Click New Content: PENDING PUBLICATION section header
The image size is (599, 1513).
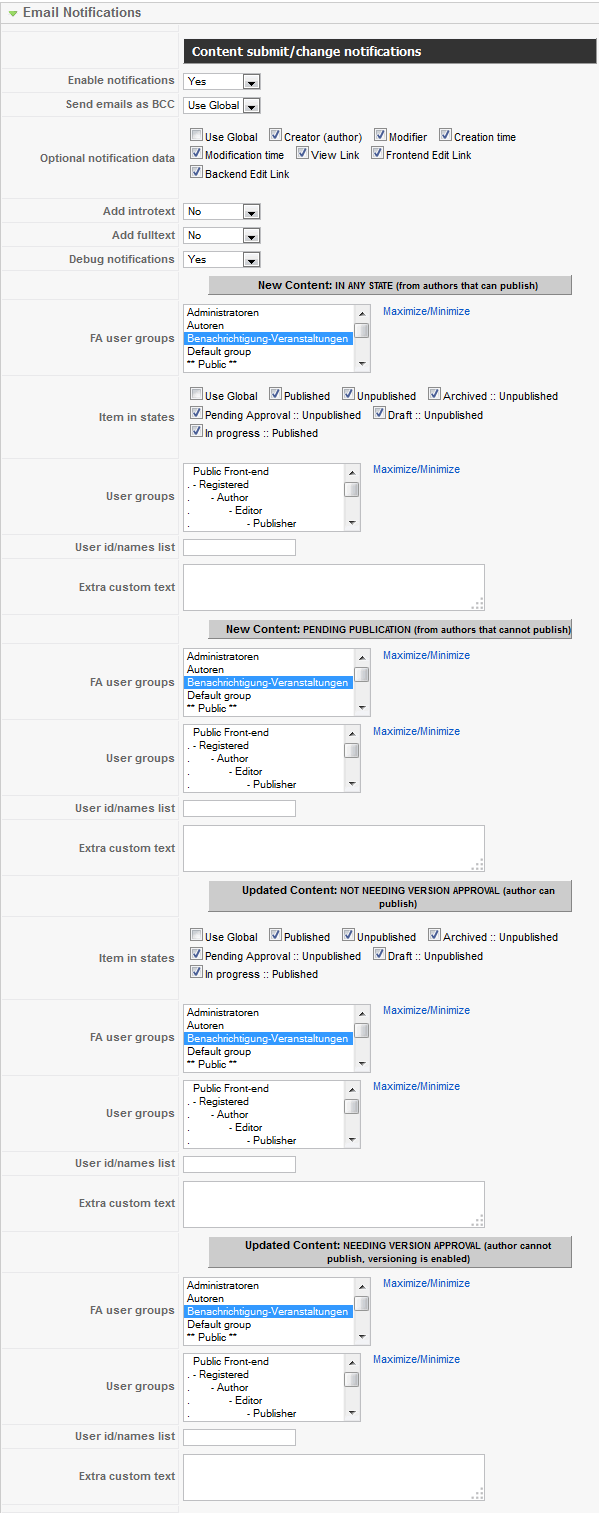tap(390, 629)
